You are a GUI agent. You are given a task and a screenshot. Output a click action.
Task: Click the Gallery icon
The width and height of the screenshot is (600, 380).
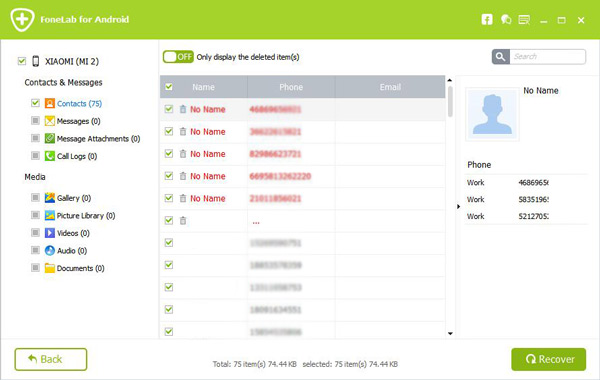coord(50,198)
